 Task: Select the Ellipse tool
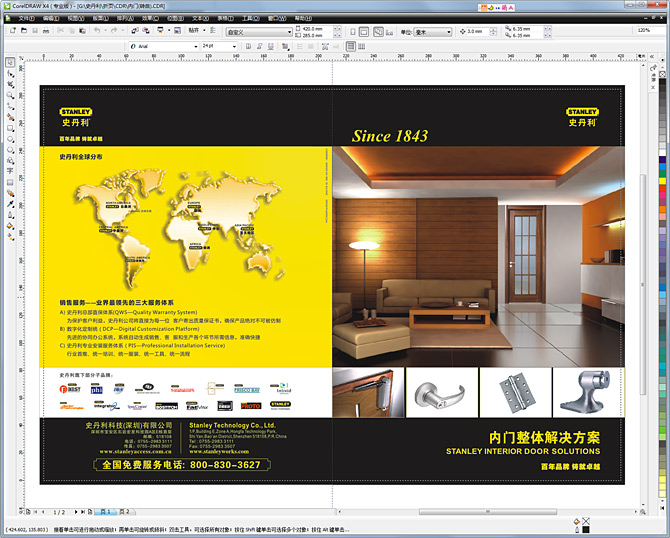point(10,140)
